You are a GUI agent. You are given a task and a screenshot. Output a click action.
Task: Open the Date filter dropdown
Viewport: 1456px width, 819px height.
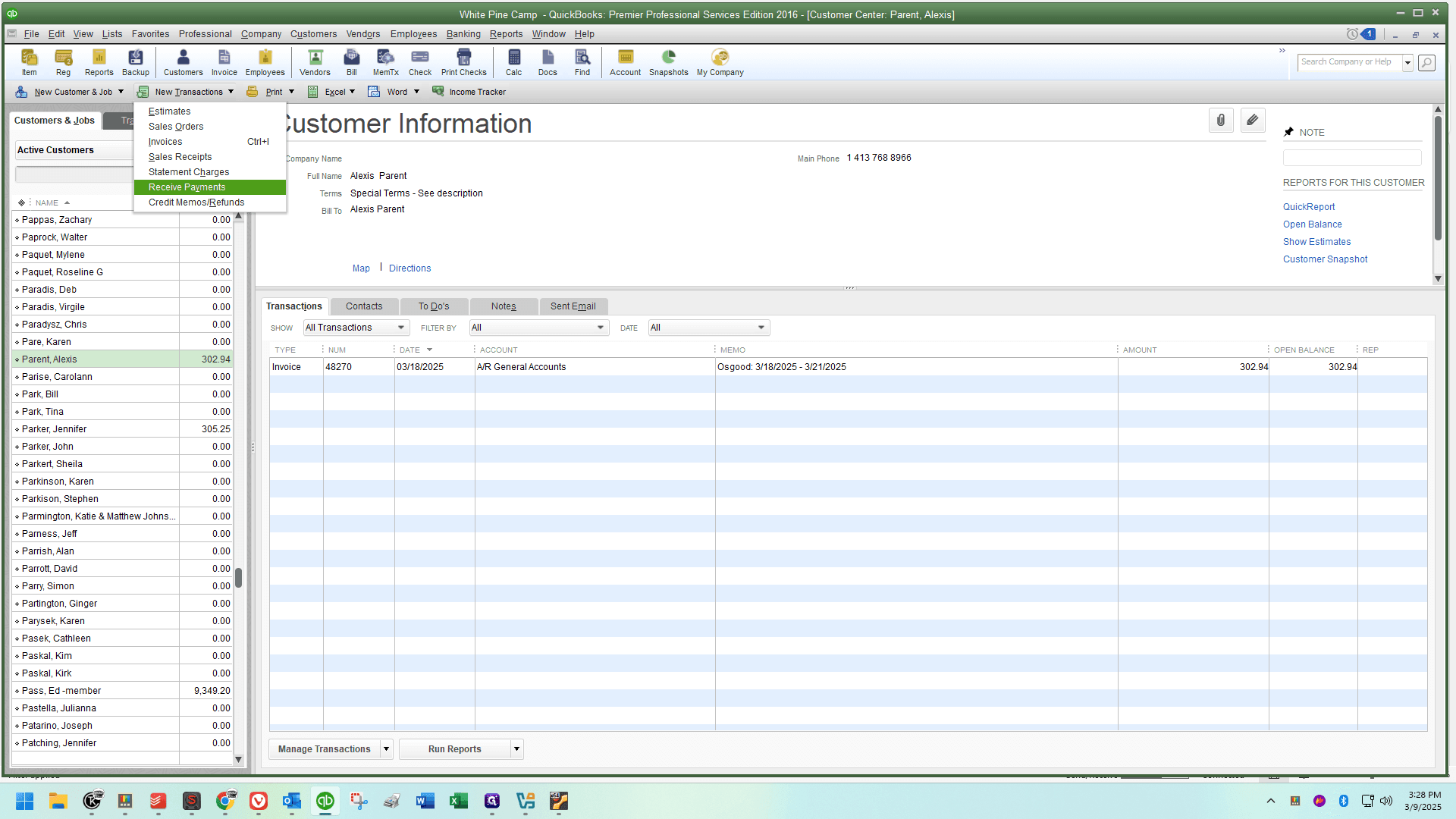coord(709,328)
